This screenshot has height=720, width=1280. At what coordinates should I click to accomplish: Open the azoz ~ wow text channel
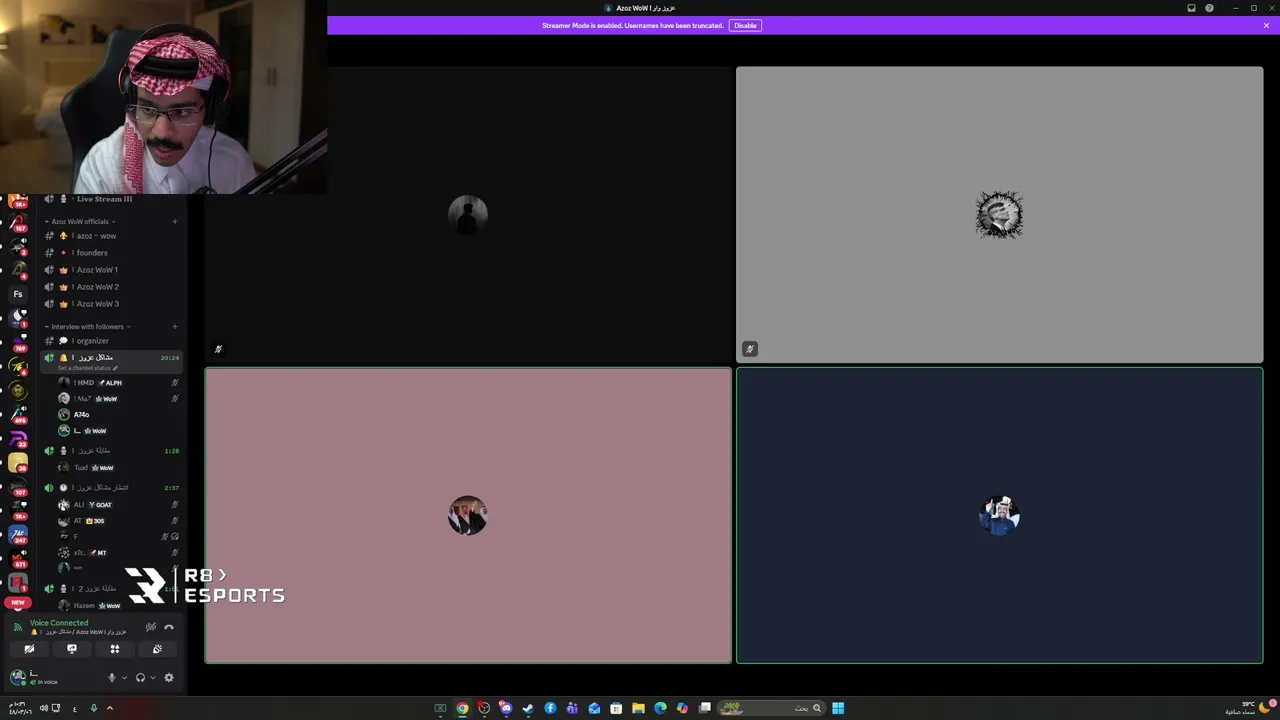tap(110, 236)
